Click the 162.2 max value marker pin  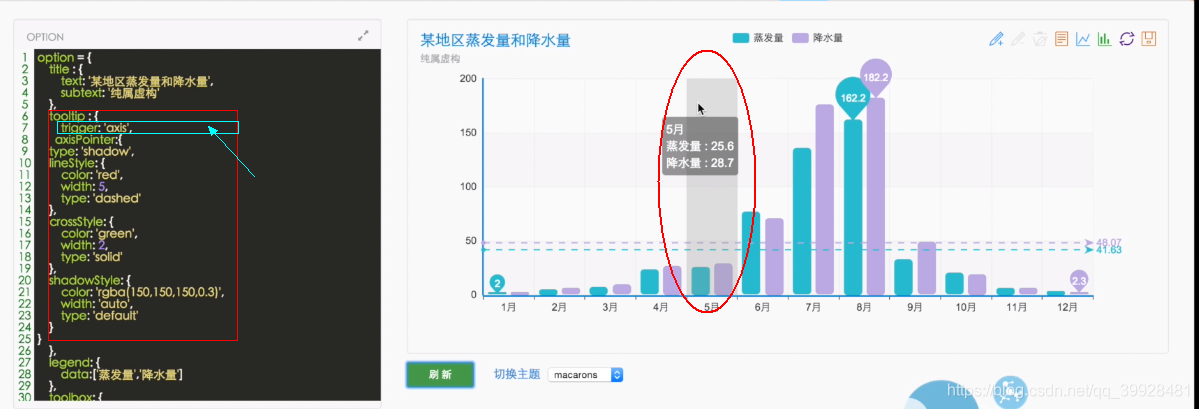[x=853, y=97]
